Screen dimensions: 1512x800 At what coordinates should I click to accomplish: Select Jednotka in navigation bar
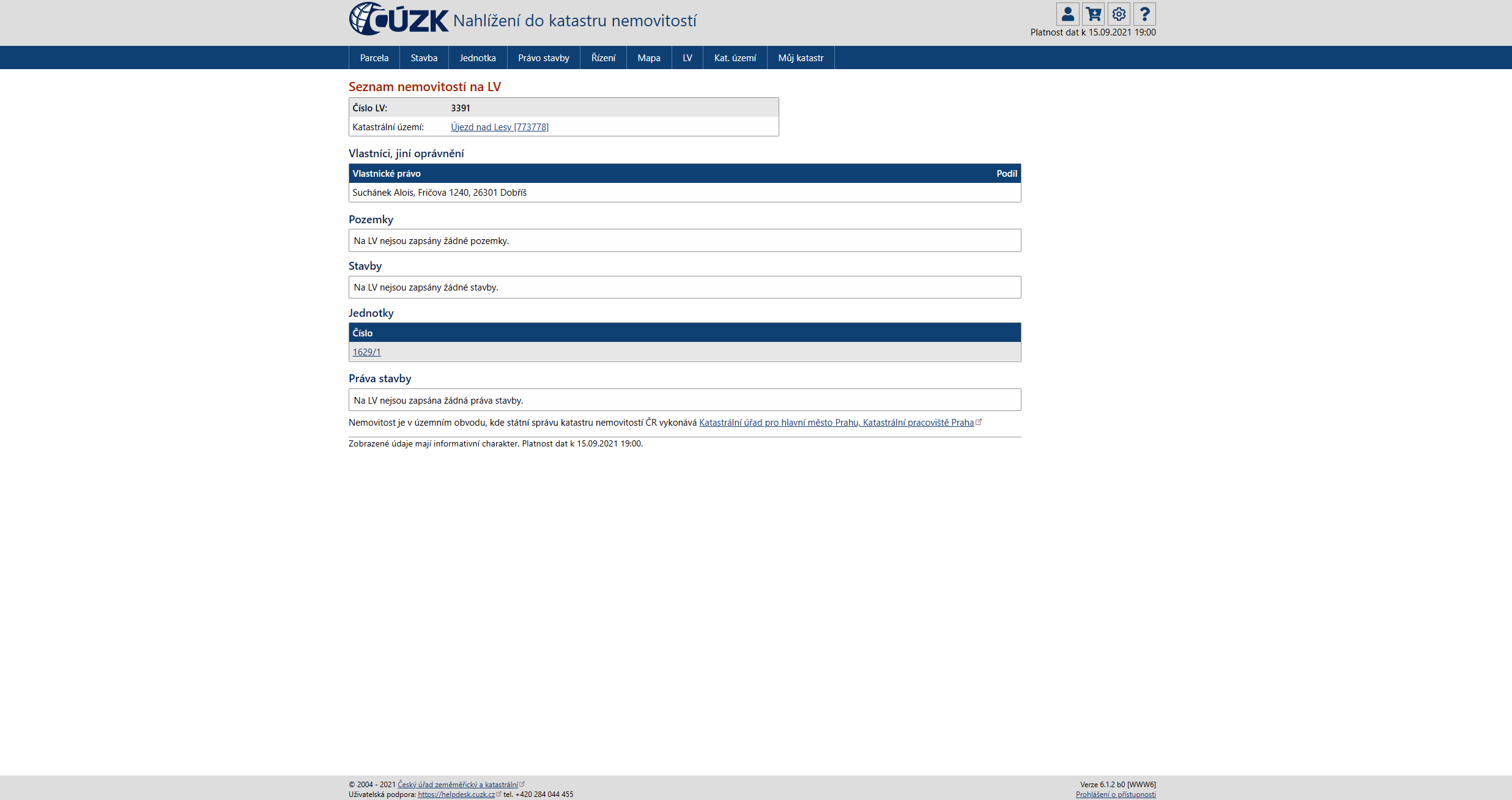tap(478, 58)
